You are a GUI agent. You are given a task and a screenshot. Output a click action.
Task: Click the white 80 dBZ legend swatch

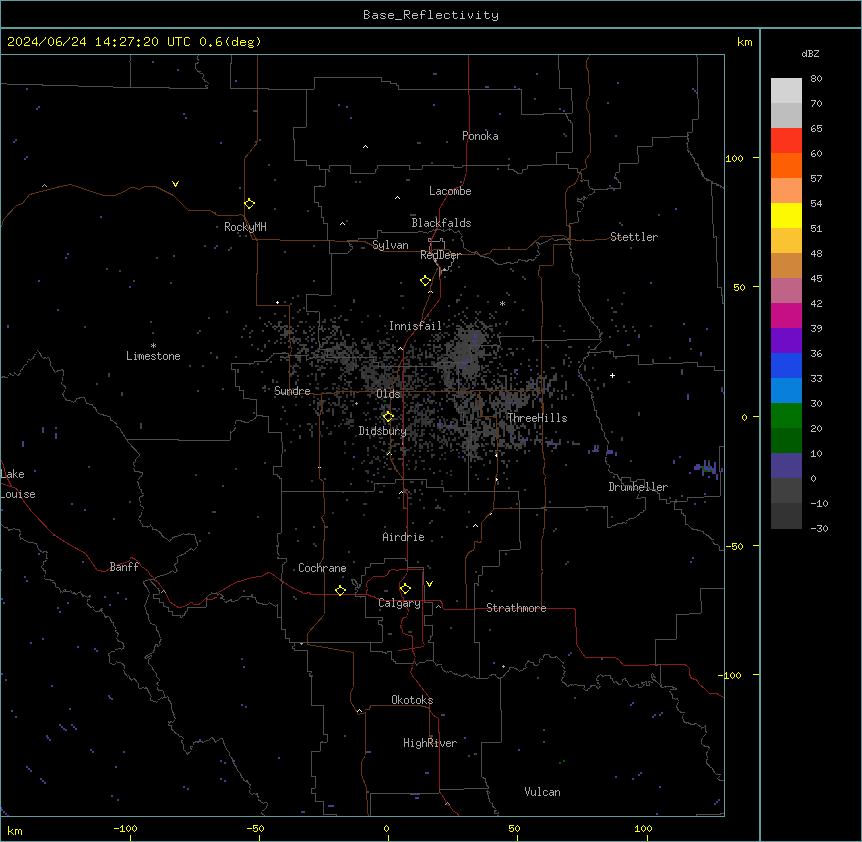click(x=786, y=91)
